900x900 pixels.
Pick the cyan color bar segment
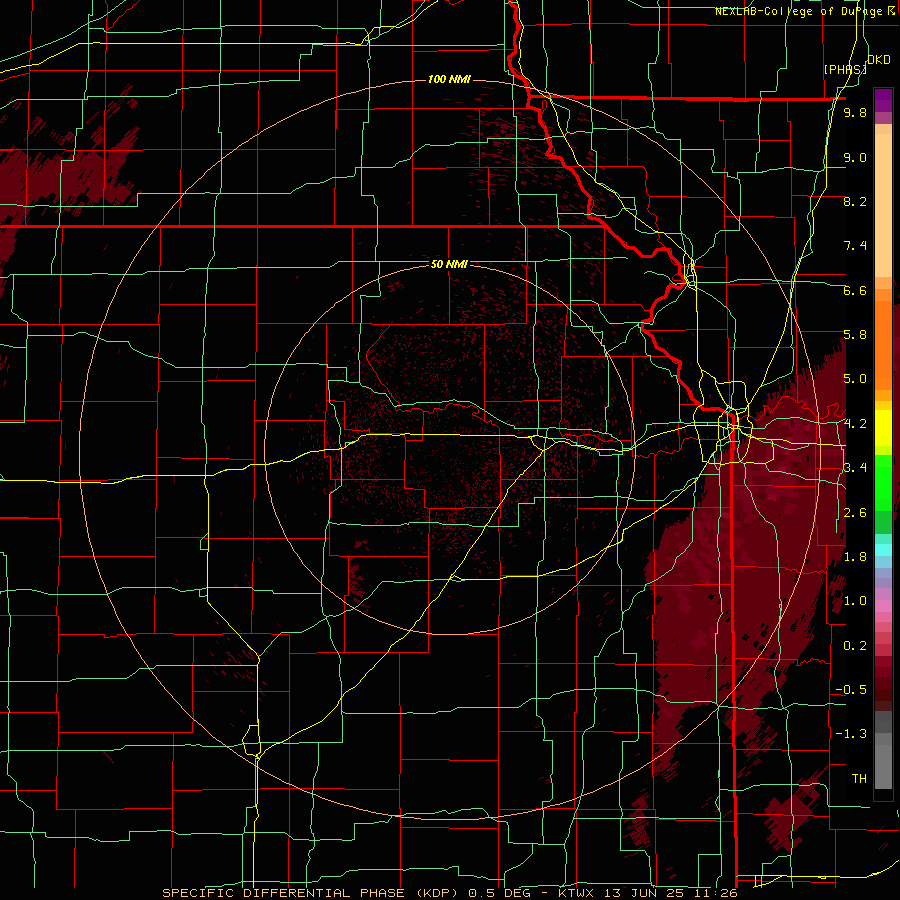click(883, 549)
